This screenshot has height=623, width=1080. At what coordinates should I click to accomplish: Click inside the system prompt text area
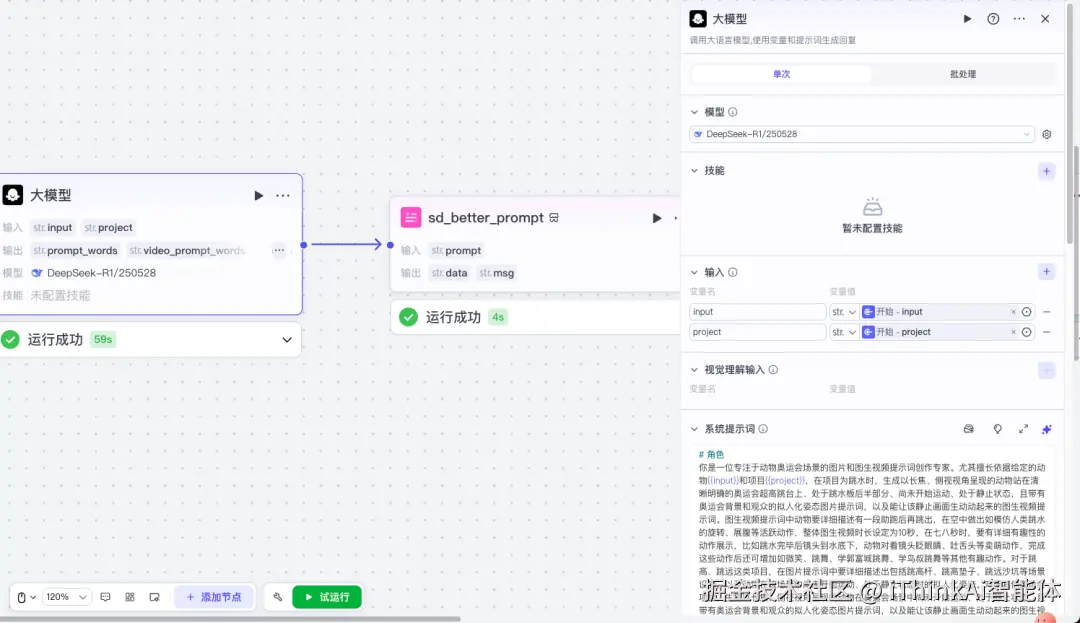pos(872,531)
